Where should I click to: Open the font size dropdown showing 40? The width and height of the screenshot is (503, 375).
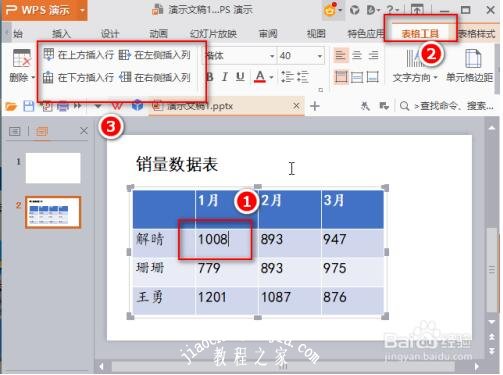click(320, 56)
